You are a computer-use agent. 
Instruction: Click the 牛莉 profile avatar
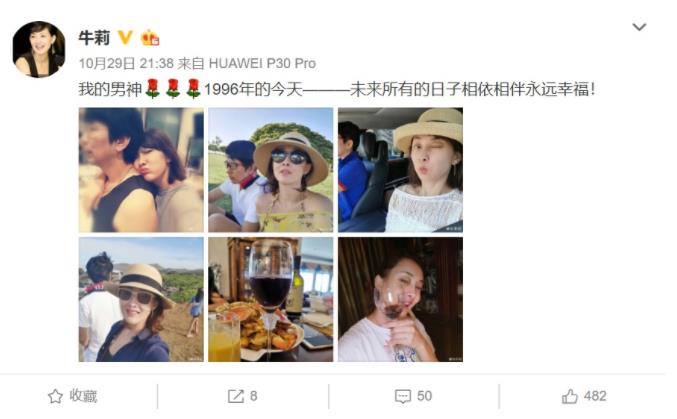(x=39, y=49)
